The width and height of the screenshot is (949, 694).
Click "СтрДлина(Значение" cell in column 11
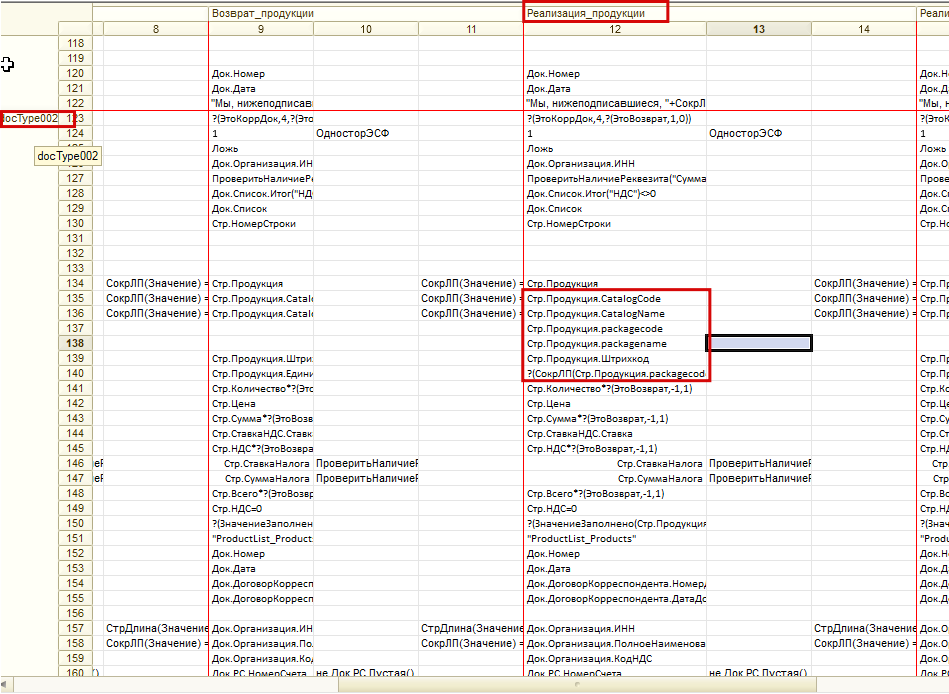[471, 628]
